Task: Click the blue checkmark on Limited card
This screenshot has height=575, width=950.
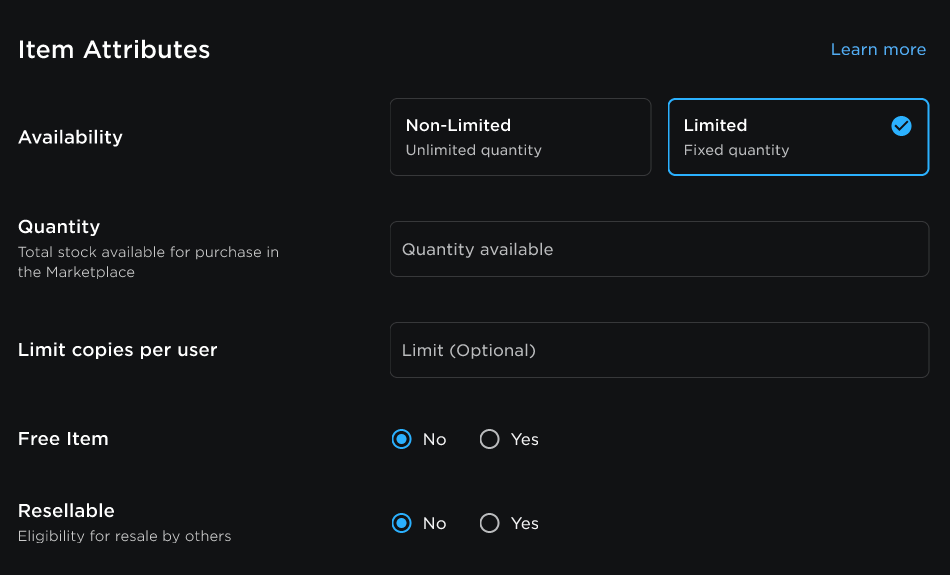Action: pyautogui.click(x=901, y=126)
